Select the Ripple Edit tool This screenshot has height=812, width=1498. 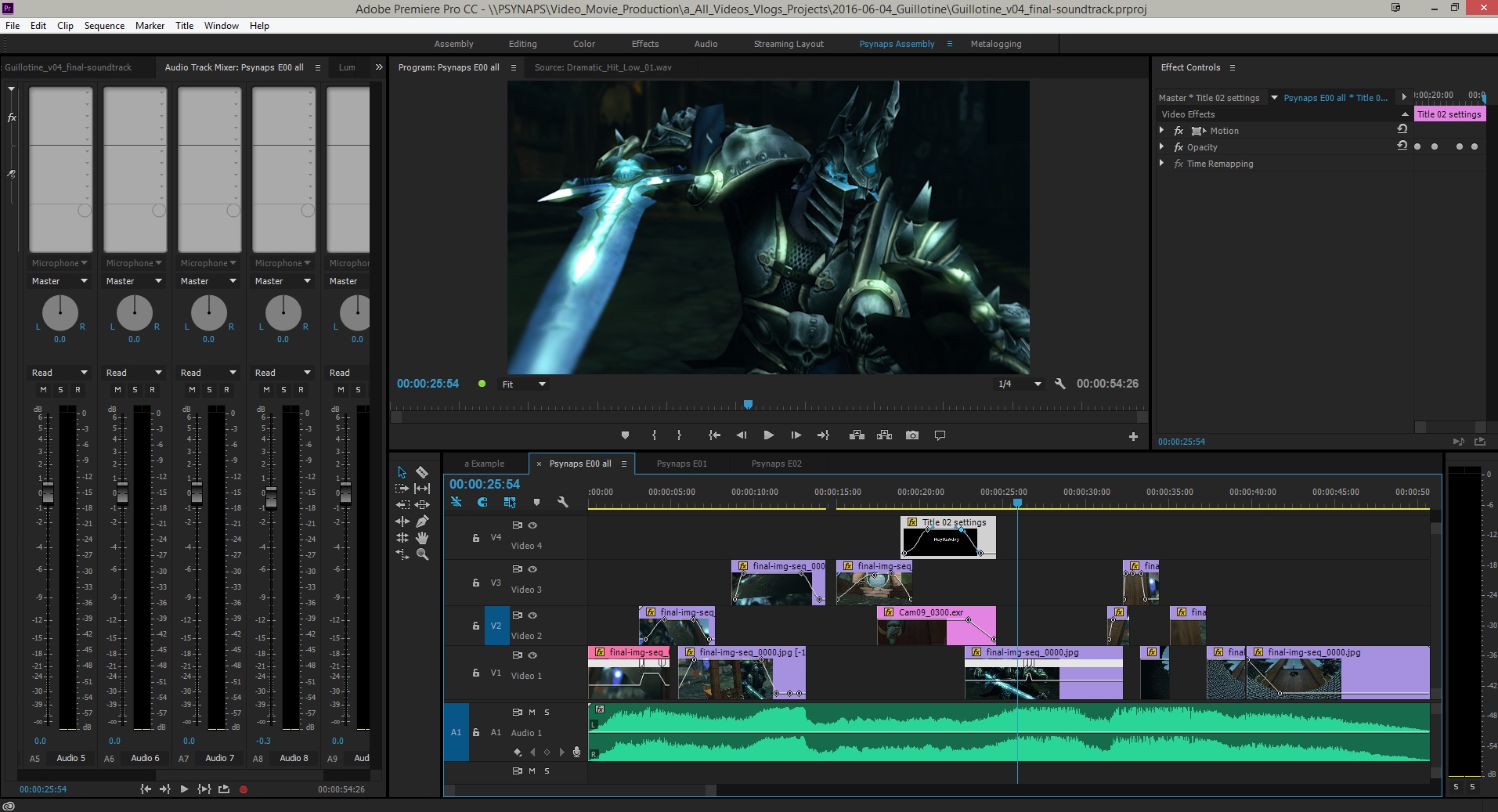coord(402,521)
